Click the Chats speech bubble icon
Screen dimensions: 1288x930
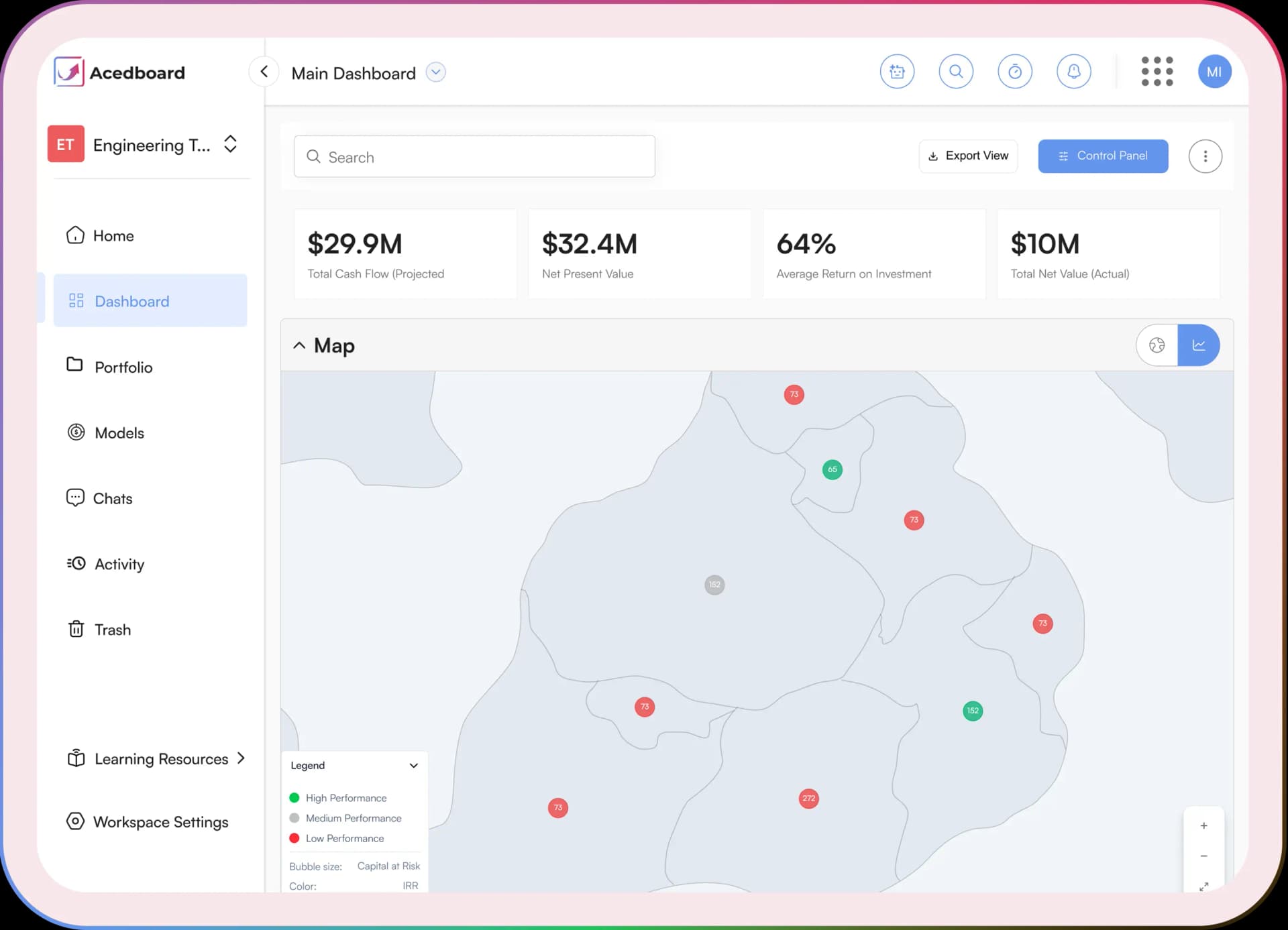click(x=75, y=498)
